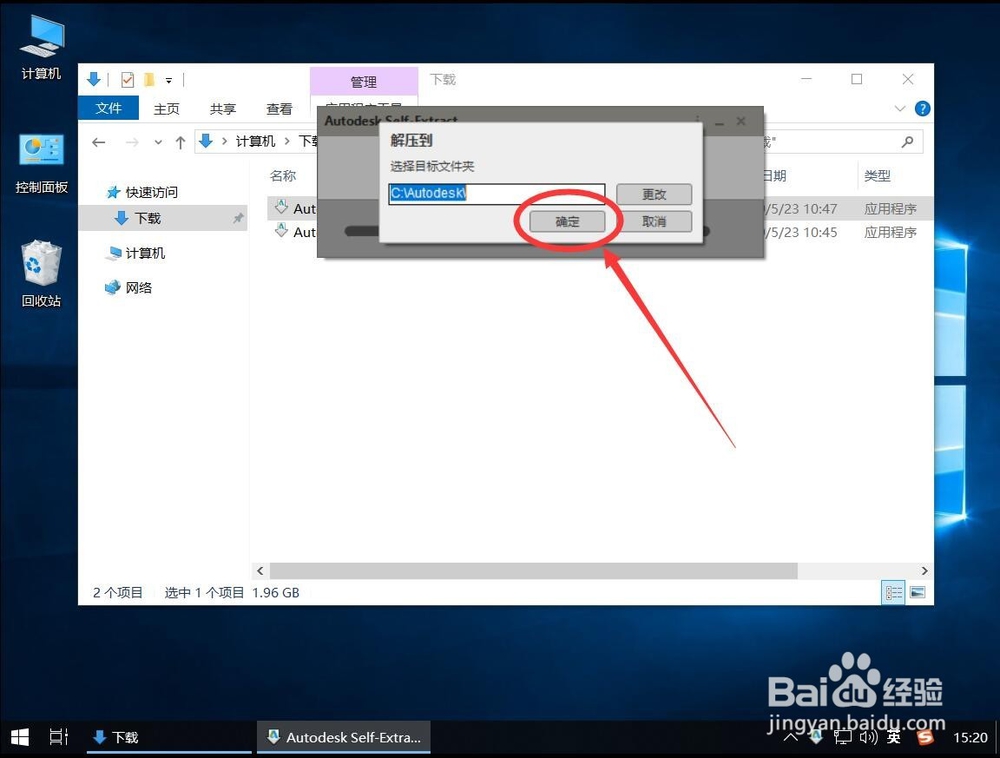1000x758 pixels.
Task: Select the C:\Autodesk\ path input field
Action: [497, 194]
